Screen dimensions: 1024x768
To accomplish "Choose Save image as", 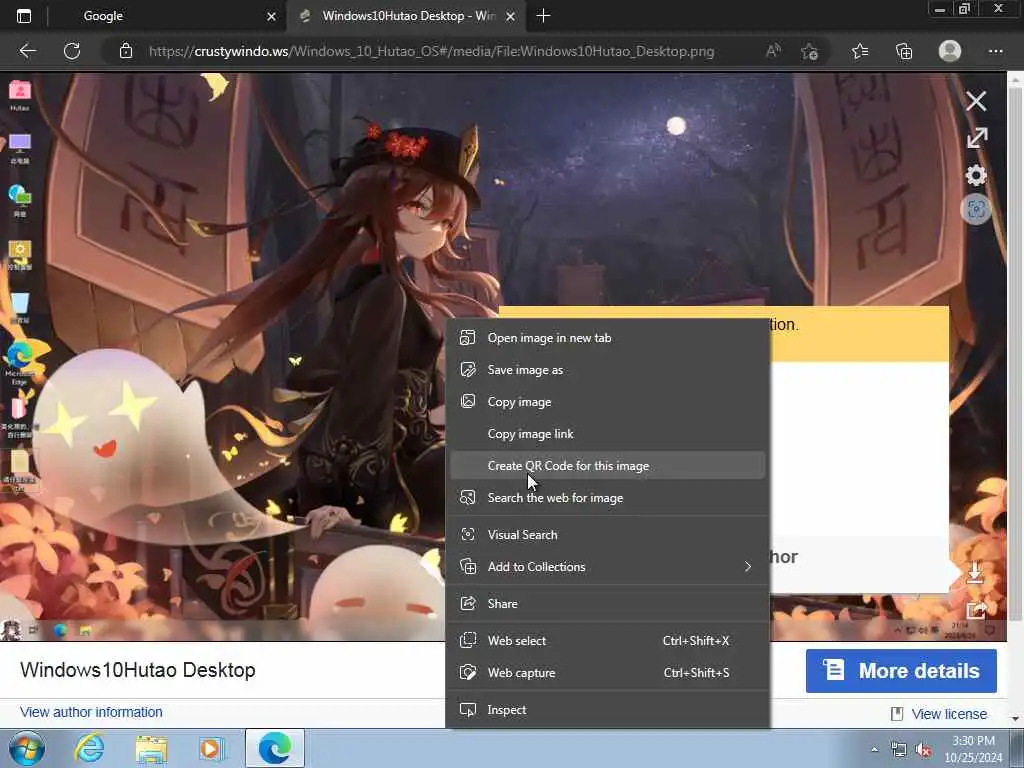I will (607, 370).
